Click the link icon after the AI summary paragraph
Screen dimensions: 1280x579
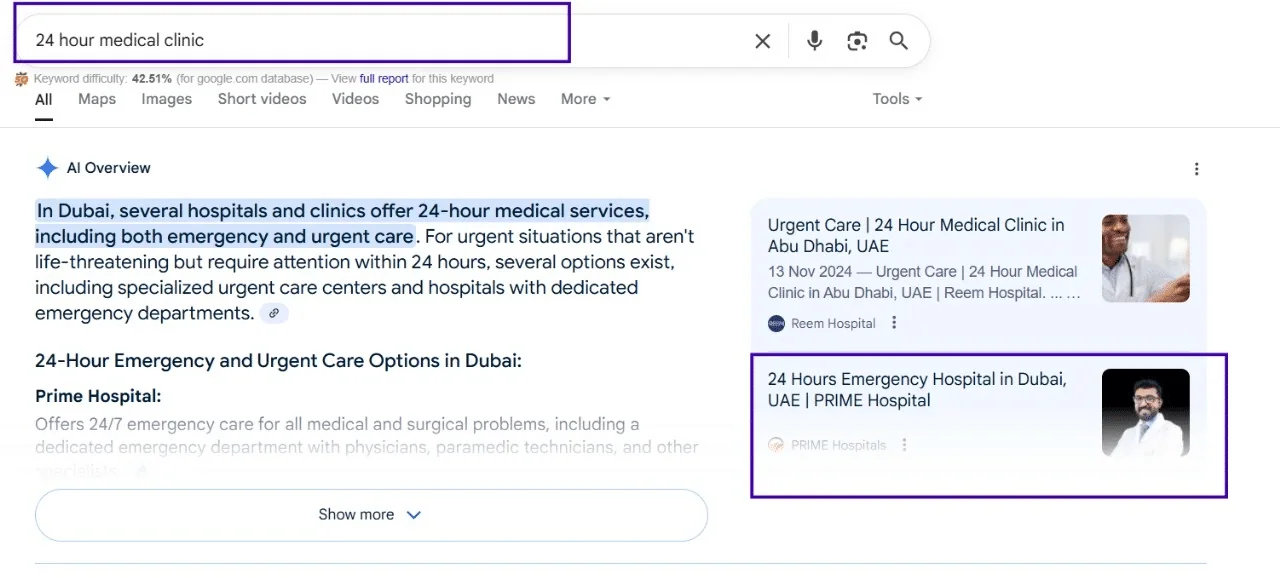pos(274,314)
